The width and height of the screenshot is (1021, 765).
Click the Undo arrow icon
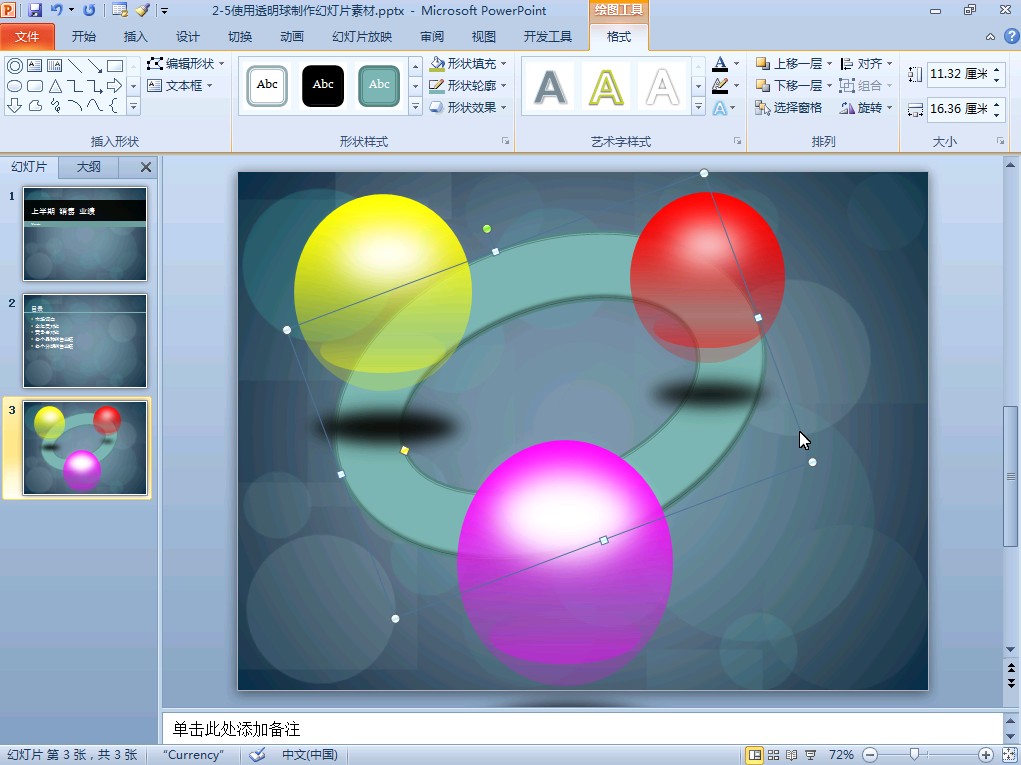tap(57, 10)
